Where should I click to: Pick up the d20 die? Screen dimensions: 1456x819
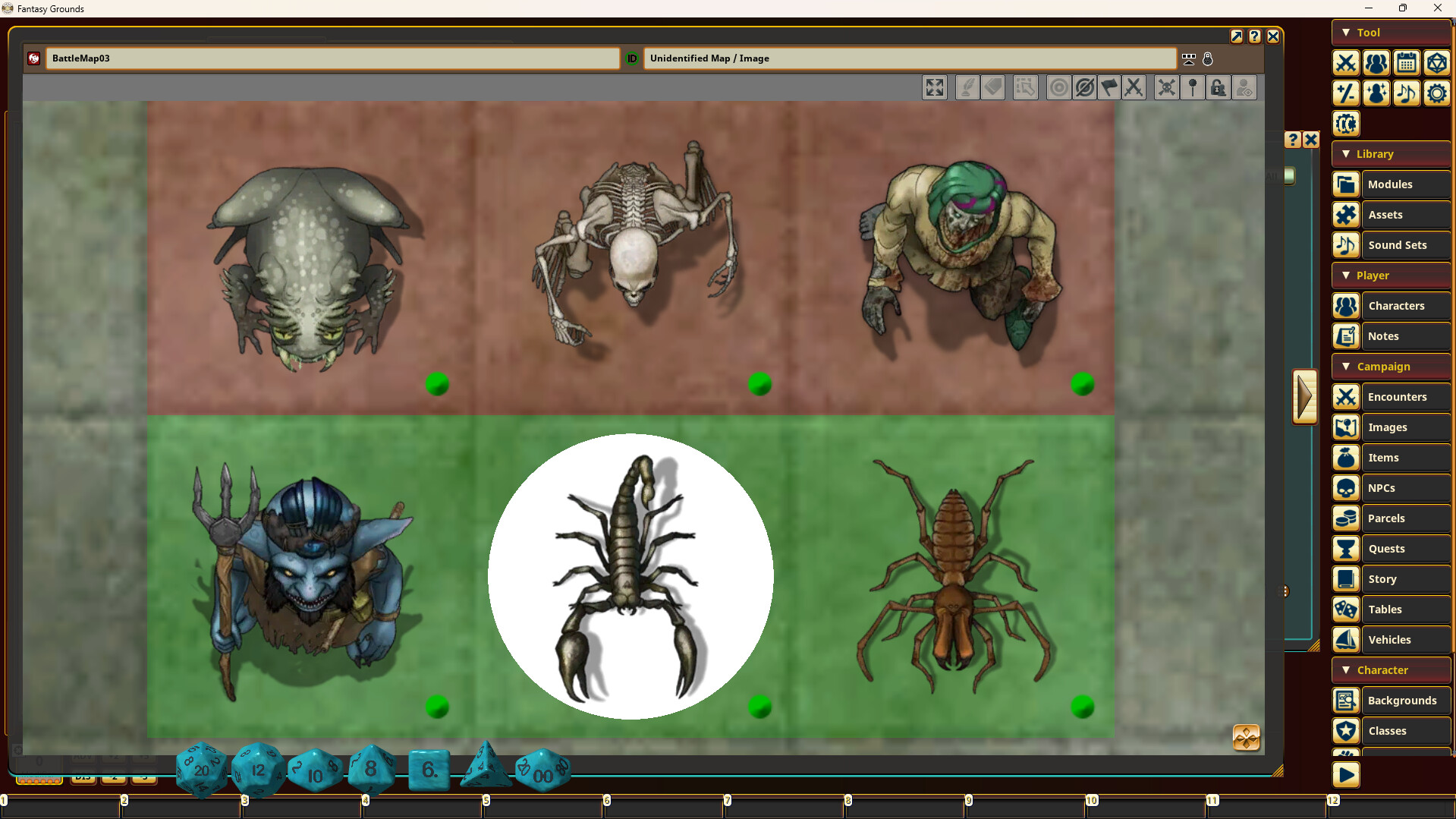click(x=202, y=769)
